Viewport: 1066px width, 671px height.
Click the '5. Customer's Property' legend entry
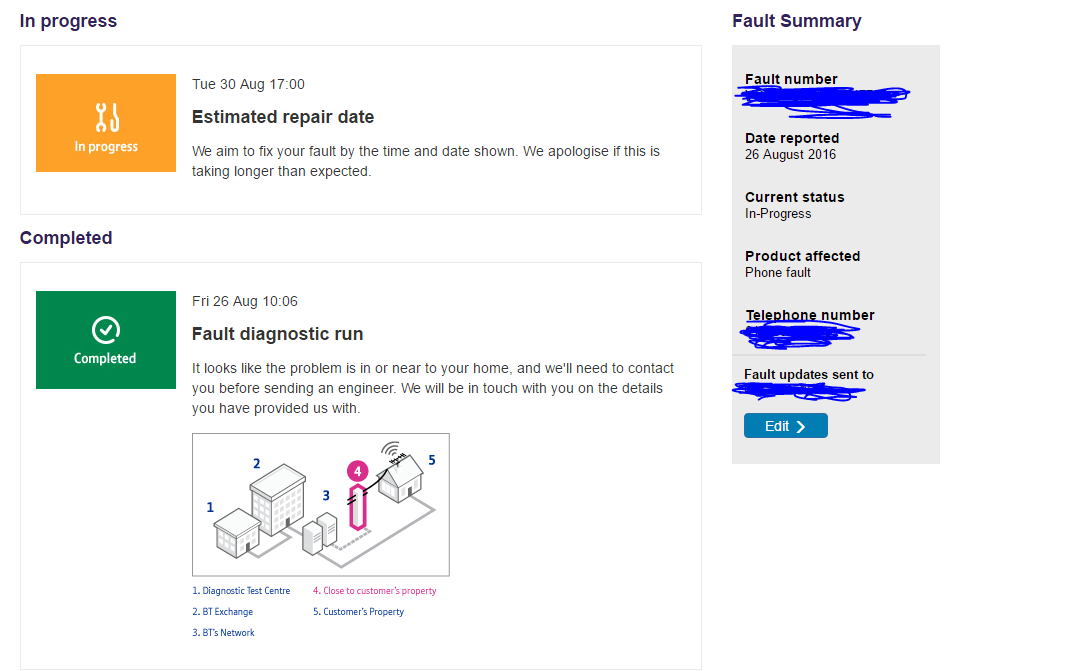pos(358,612)
